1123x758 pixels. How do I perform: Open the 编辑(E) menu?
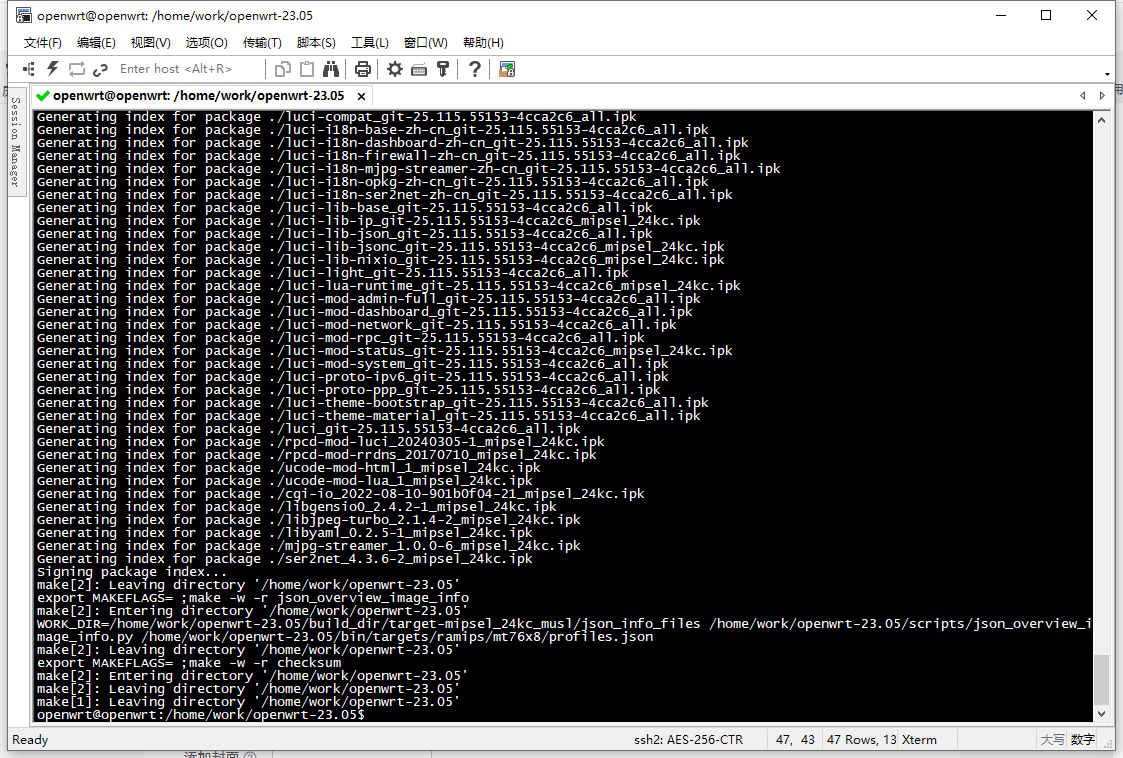[x=96, y=43]
